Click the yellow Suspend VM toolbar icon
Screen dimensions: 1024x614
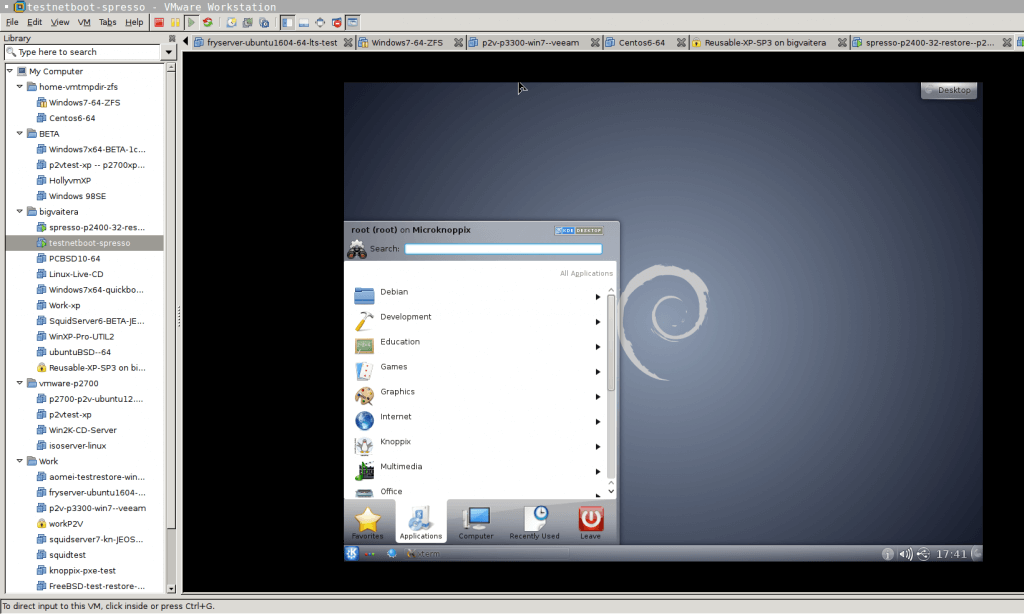coord(175,22)
